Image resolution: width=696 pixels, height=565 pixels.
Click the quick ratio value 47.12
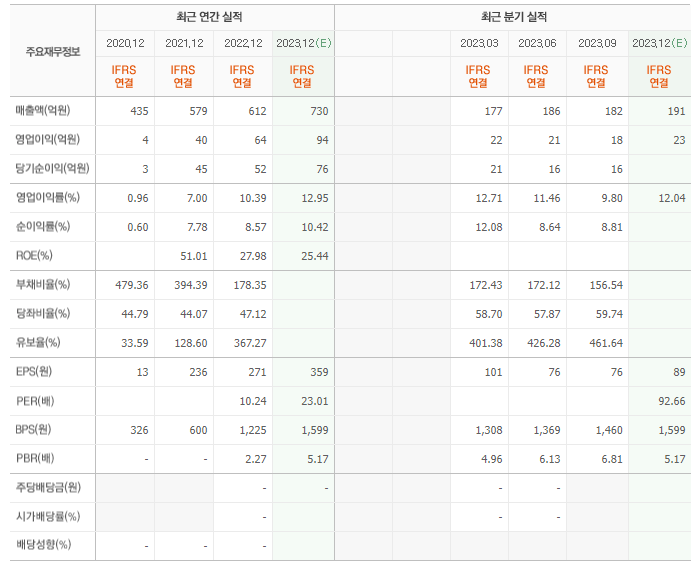click(x=253, y=314)
